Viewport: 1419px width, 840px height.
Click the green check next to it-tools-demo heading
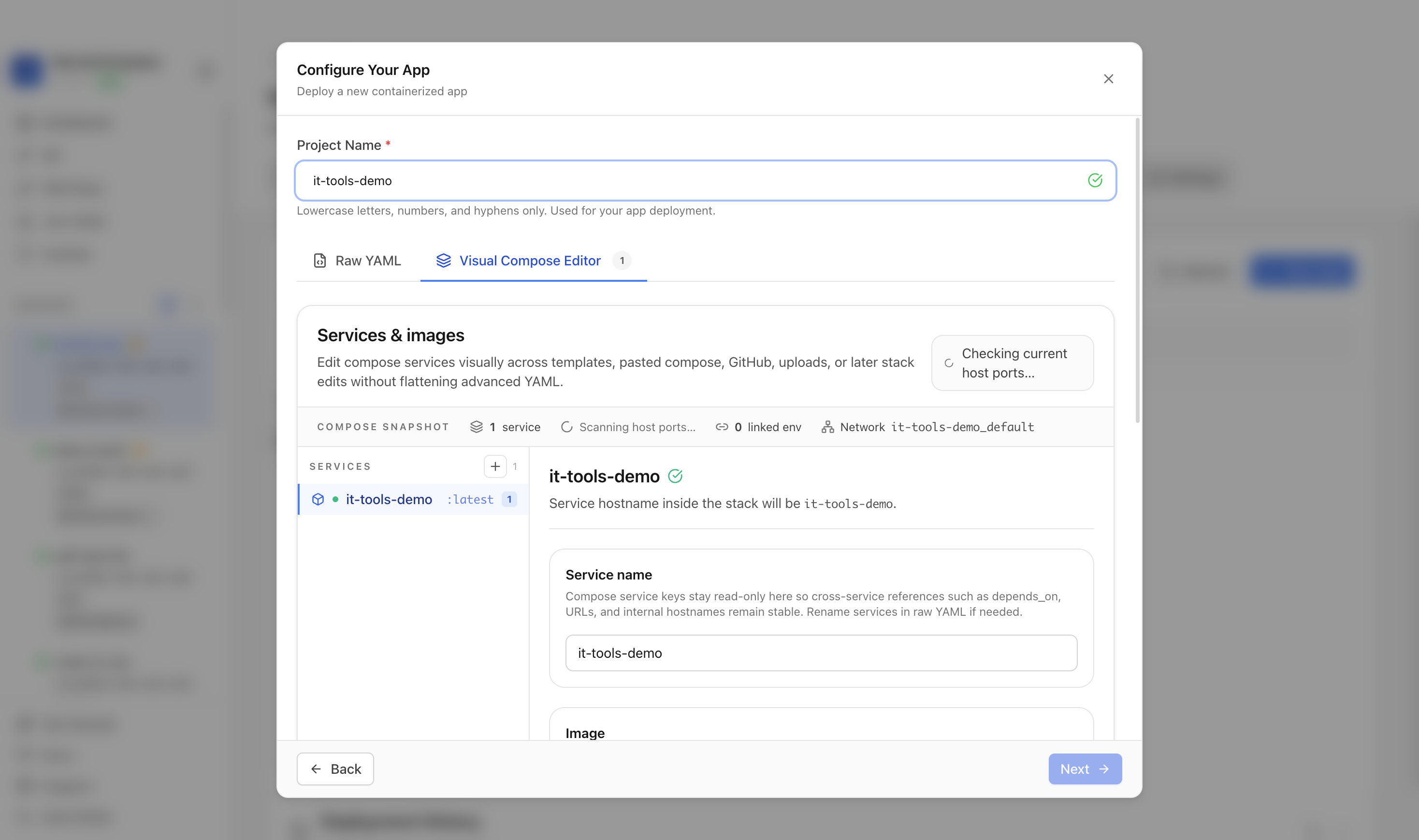[675, 476]
